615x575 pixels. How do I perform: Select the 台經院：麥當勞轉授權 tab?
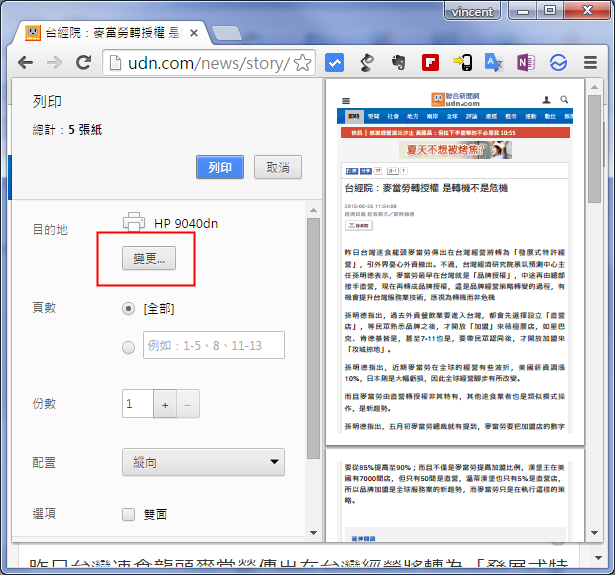(112, 33)
